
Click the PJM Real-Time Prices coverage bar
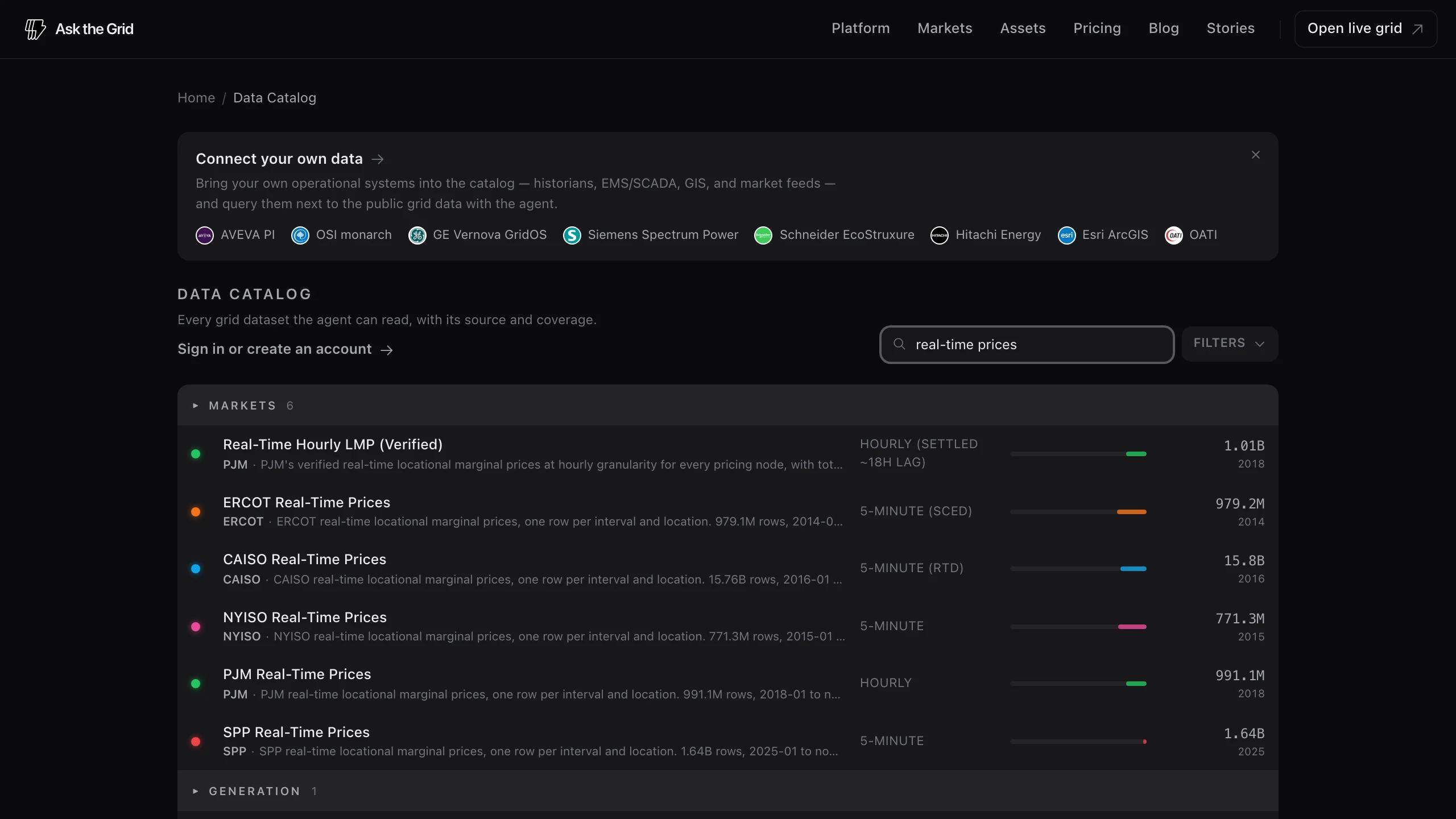tap(1078, 684)
